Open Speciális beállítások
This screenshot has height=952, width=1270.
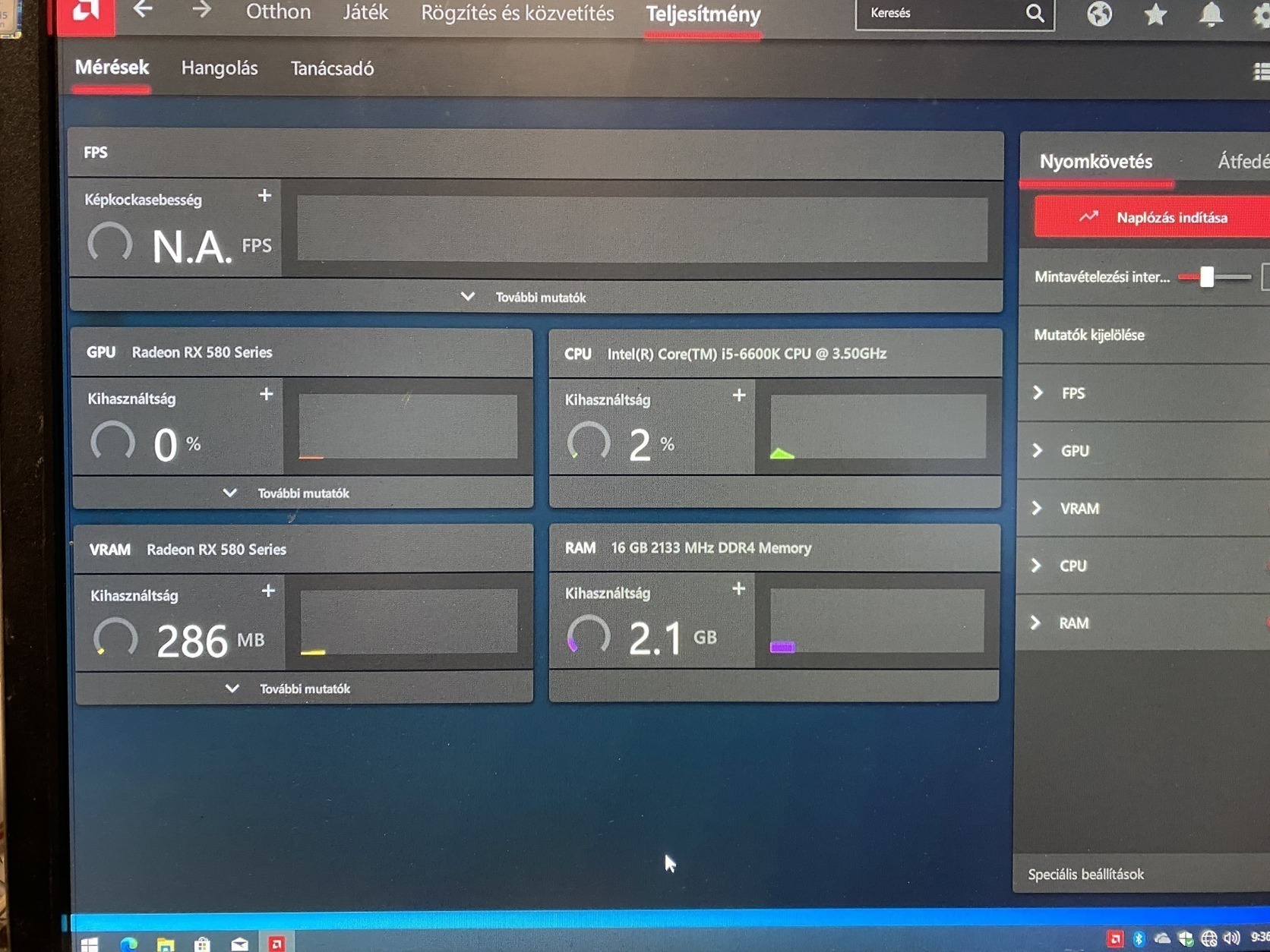coord(1085,875)
